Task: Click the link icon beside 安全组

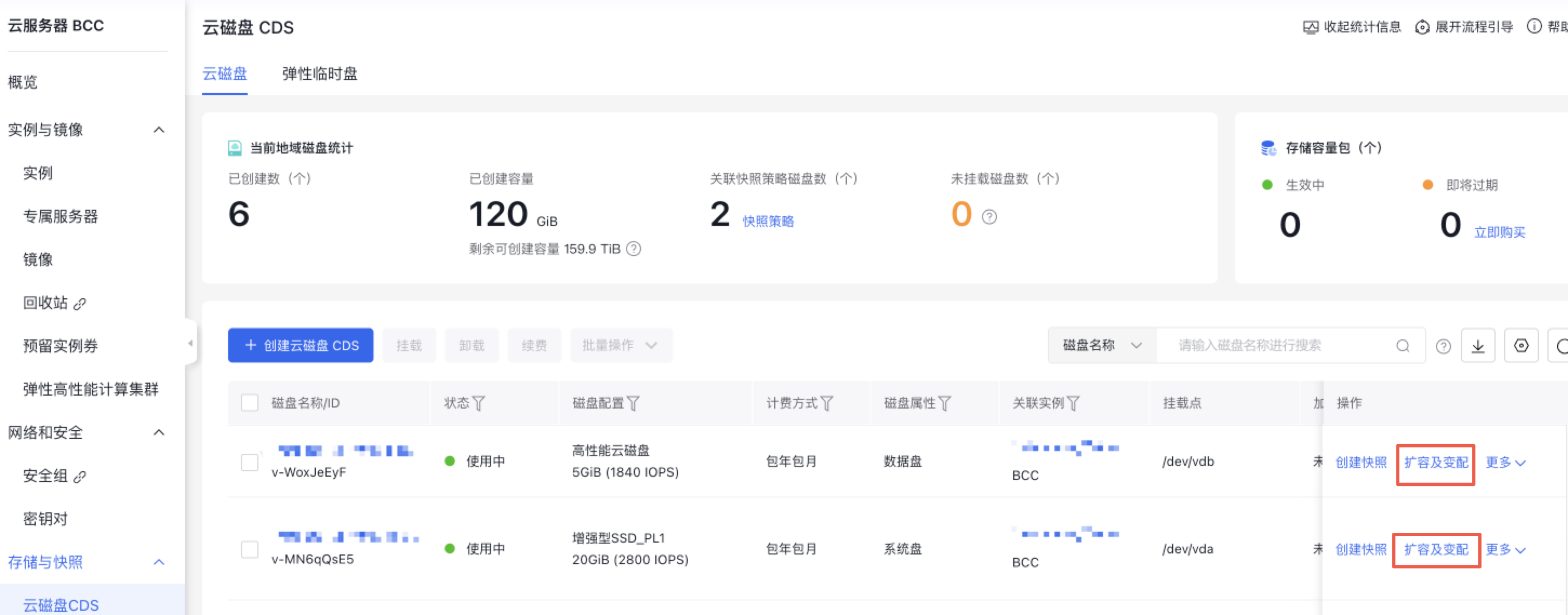Action: 79,477
